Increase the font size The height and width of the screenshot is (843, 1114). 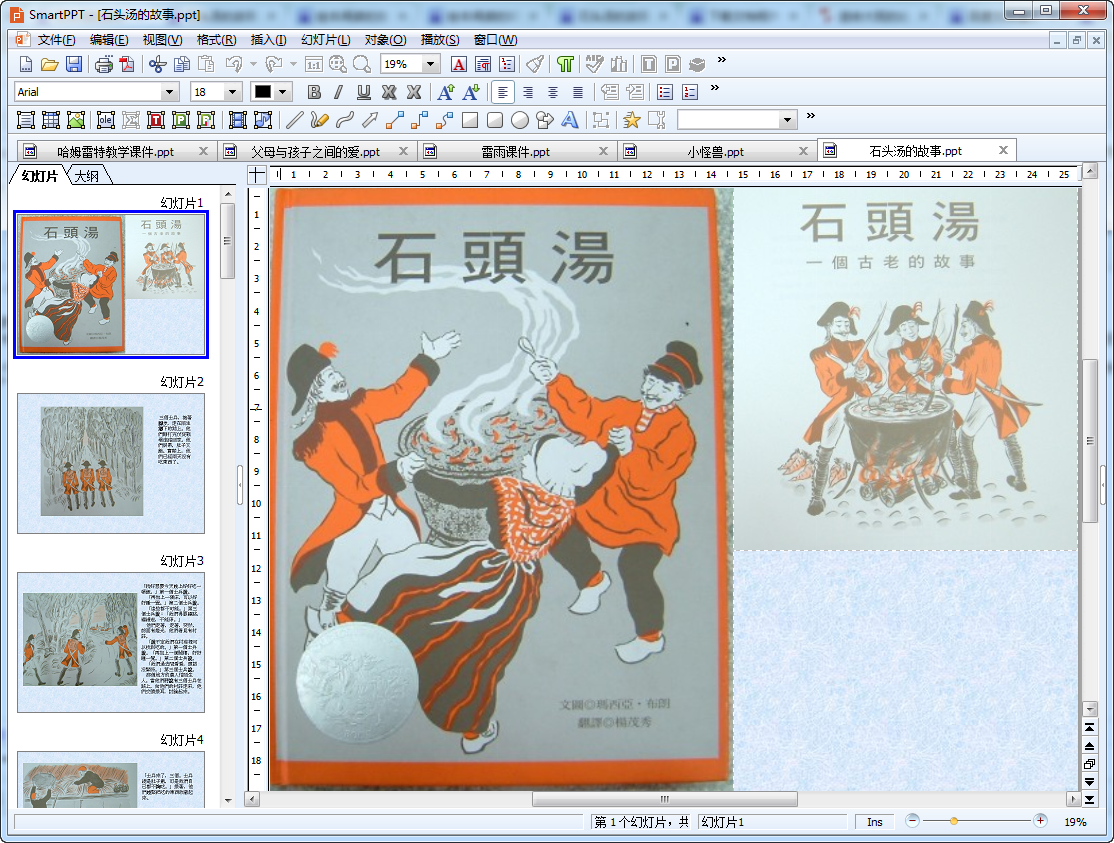click(446, 92)
